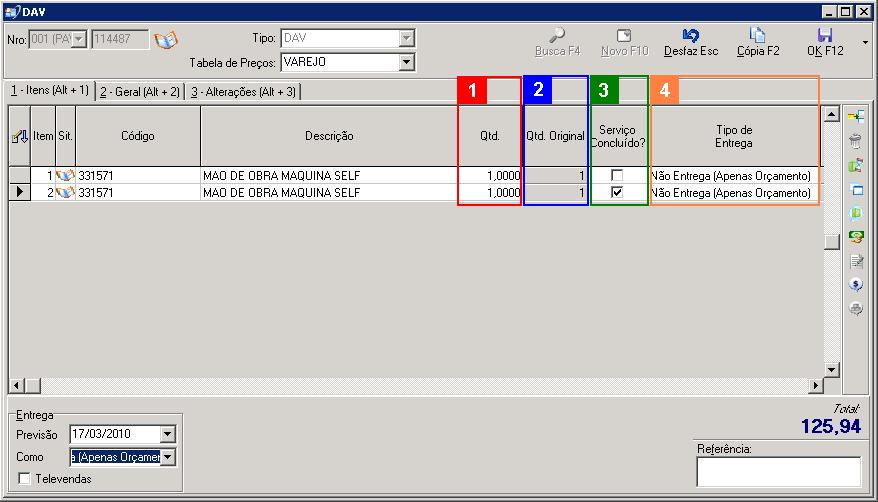Click the Qtd. column header
Viewport: 878px width, 502px height.
(x=490, y=136)
